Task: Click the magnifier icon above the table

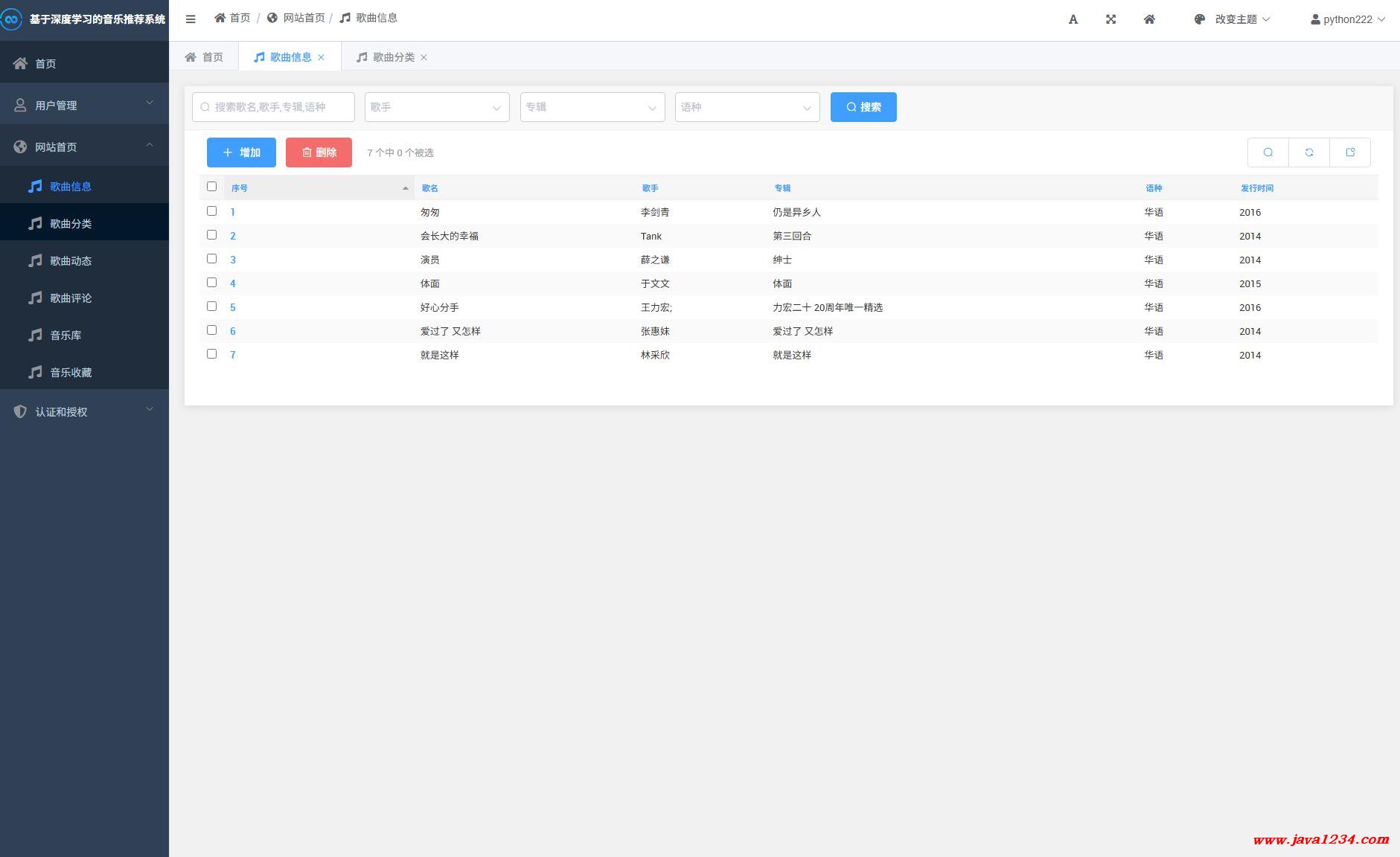Action: [x=1268, y=153]
